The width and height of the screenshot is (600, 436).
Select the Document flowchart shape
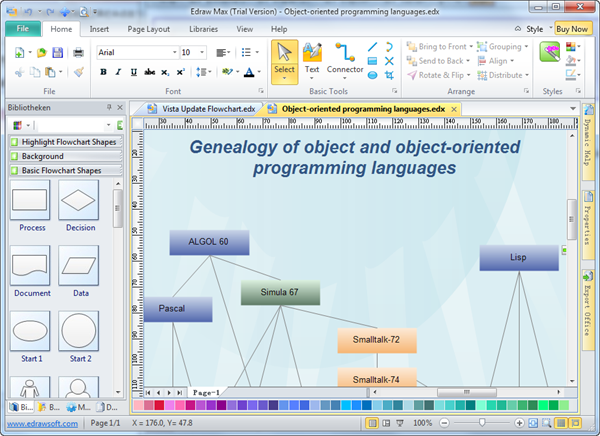coord(32,267)
